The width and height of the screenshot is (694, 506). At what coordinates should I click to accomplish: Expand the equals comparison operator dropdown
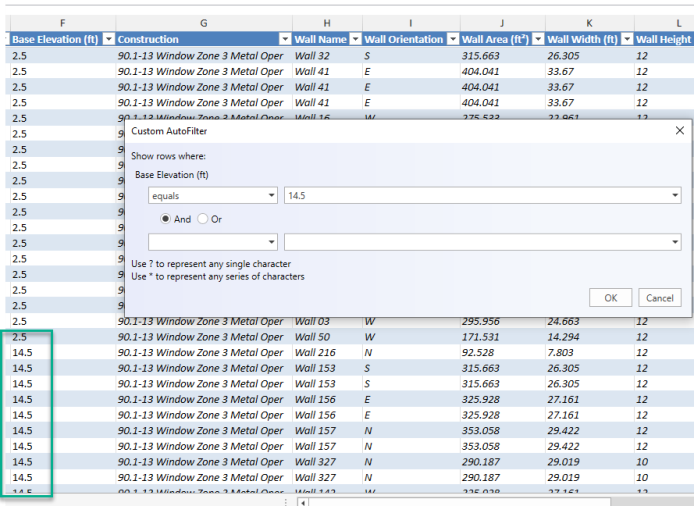point(271,196)
